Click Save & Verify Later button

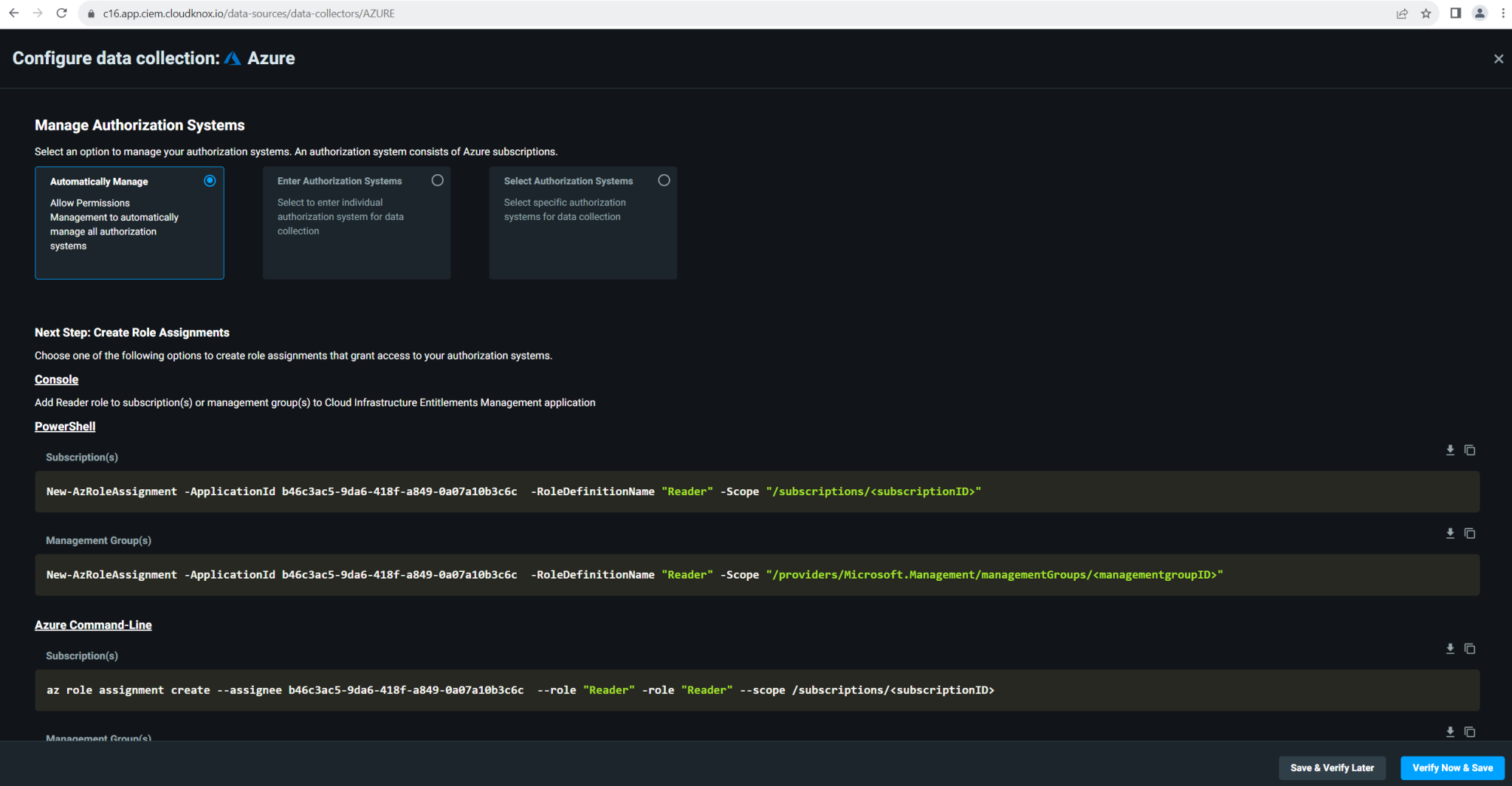click(1331, 768)
